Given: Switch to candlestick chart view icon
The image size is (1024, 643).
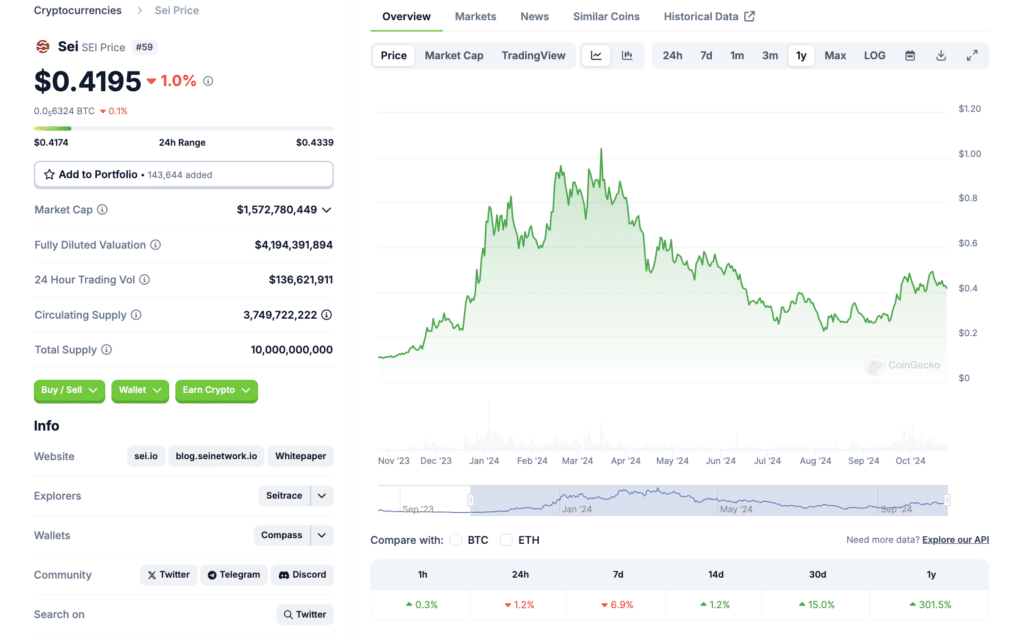Looking at the screenshot, I should click(627, 55).
